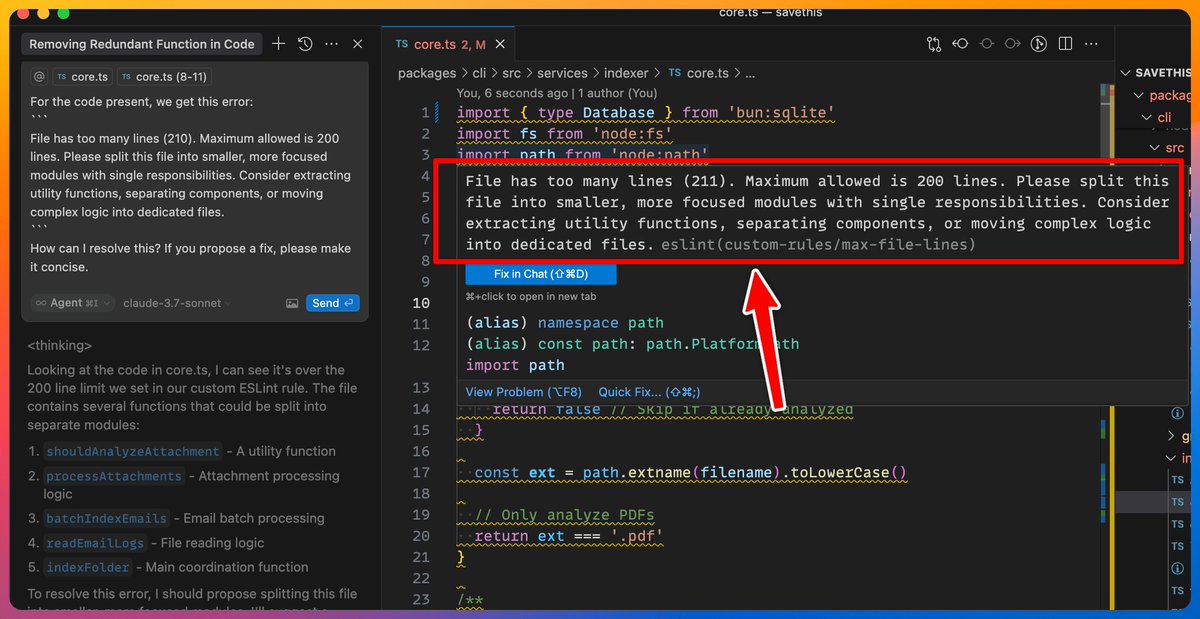1200x619 pixels.
Task: Send the chat message
Action: coord(332,303)
